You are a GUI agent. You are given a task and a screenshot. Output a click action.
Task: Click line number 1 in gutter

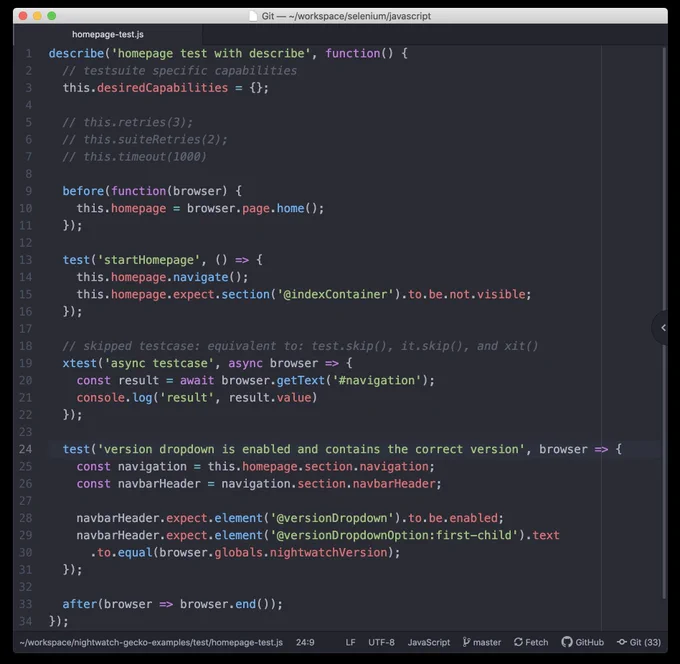[29, 53]
